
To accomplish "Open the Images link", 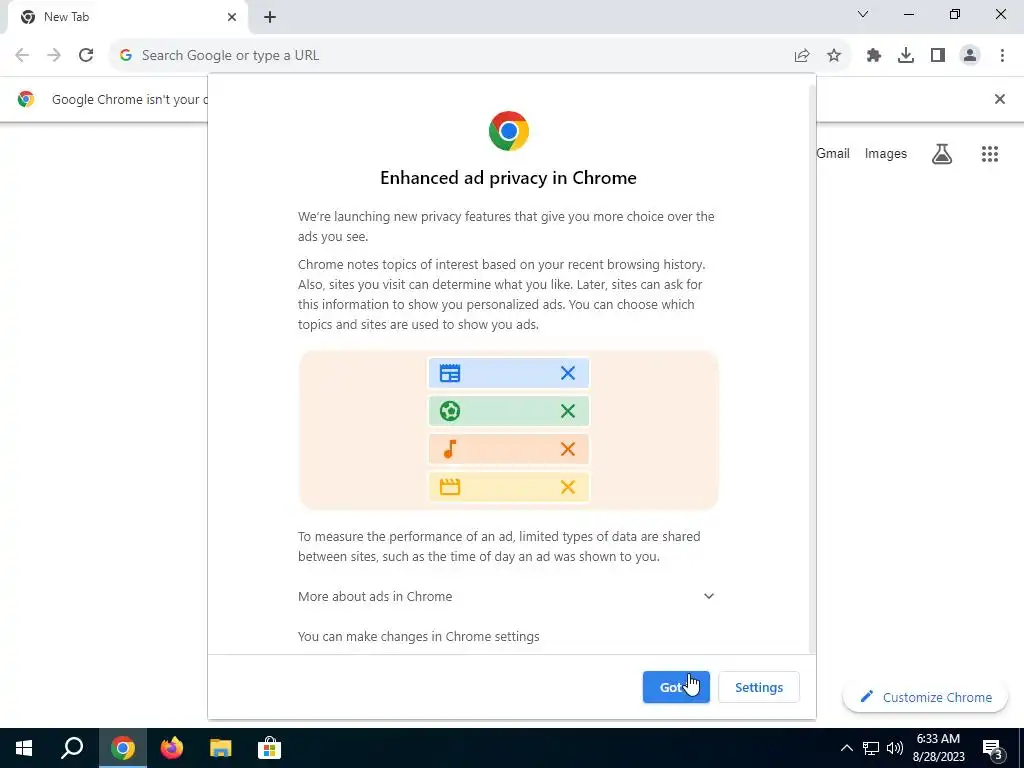I will point(886,153).
